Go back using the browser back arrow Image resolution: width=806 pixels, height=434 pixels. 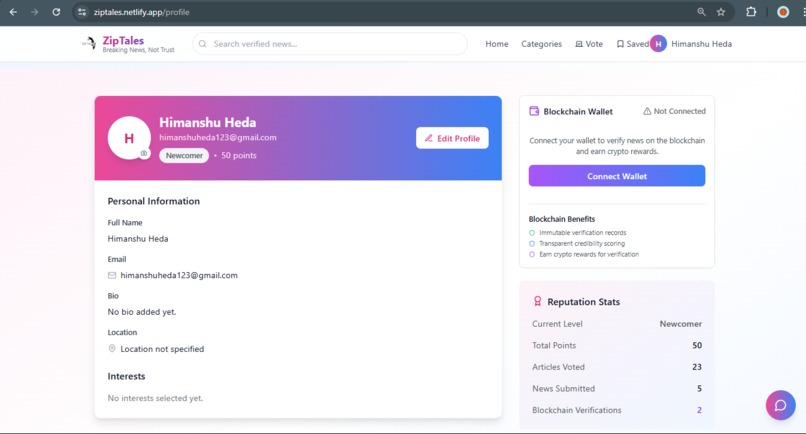pyautogui.click(x=13, y=12)
